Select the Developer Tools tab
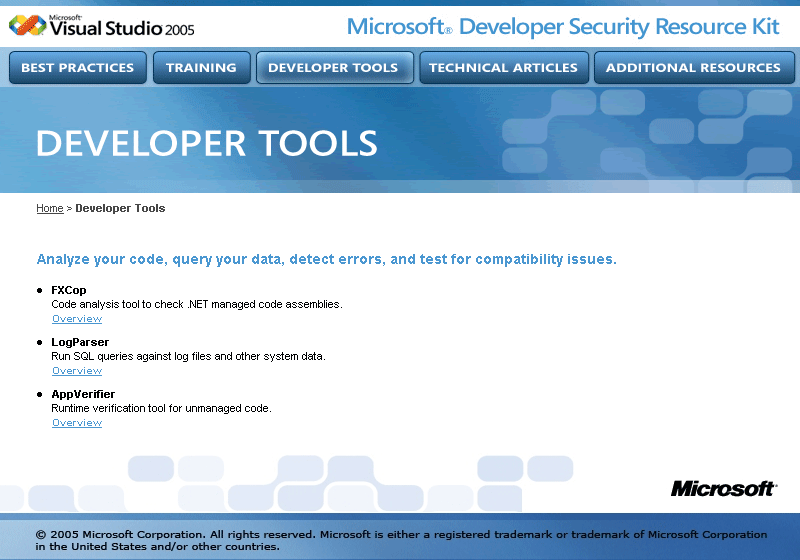The height and width of the screenshot is (560, 800). [x=335, y=67]
